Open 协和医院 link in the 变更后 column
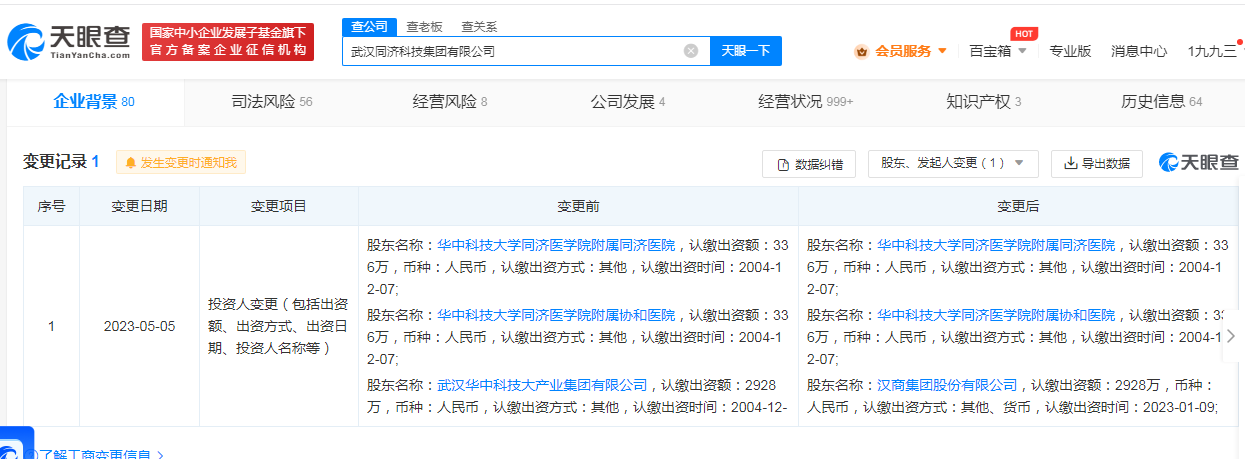 click(x=995, y=314)
